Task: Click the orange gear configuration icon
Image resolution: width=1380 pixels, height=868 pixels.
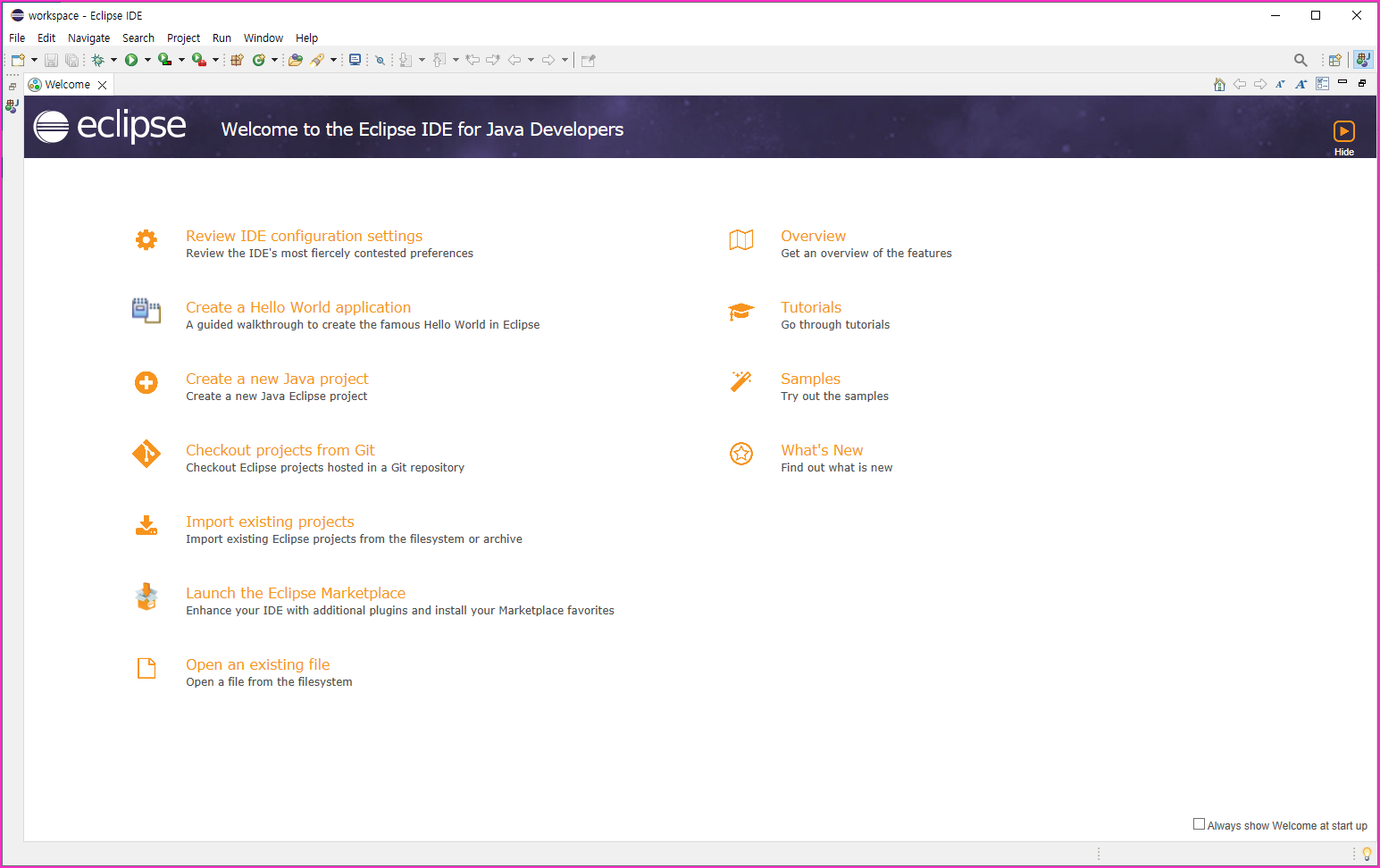Action: click(146, 239)
